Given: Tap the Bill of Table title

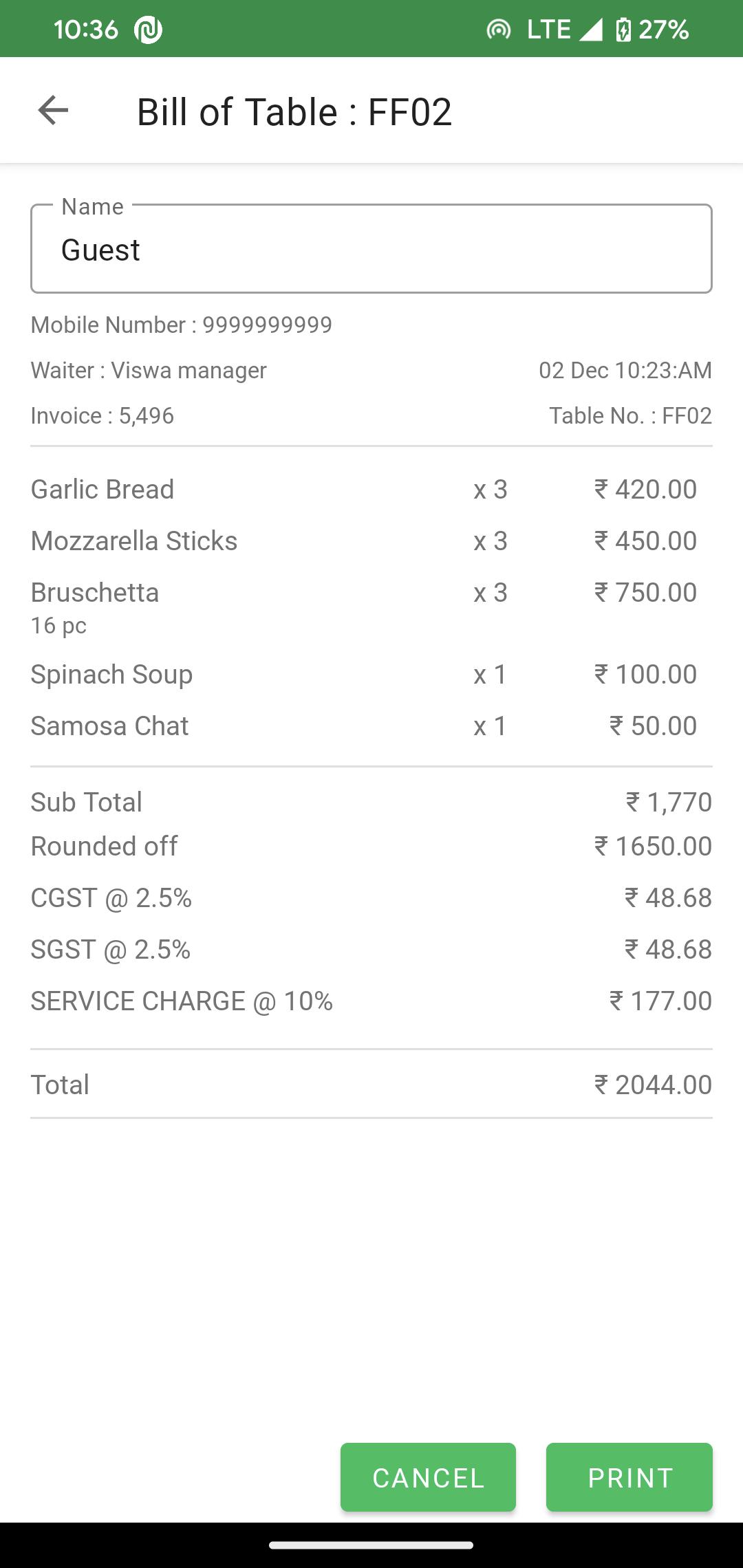Looking at the screenshot, I should pyautogui.click(x=294, y=111).
